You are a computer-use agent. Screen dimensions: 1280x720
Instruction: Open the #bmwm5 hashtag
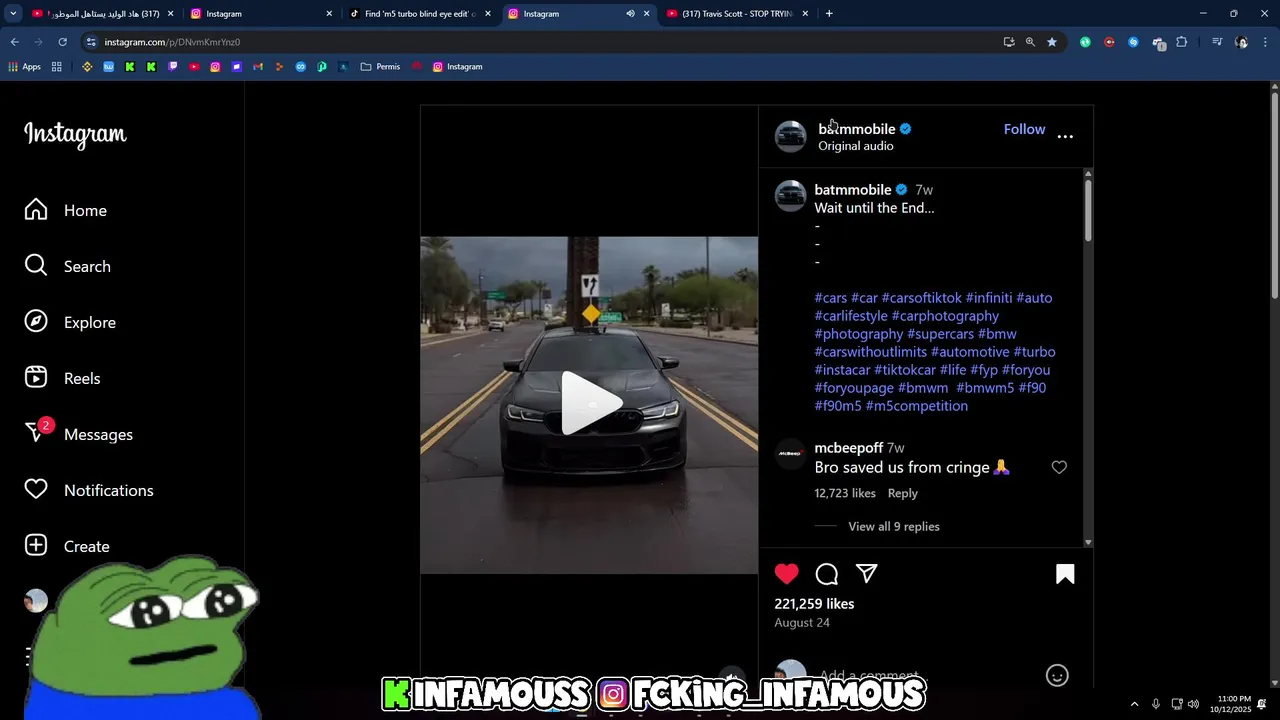point(985,388)
